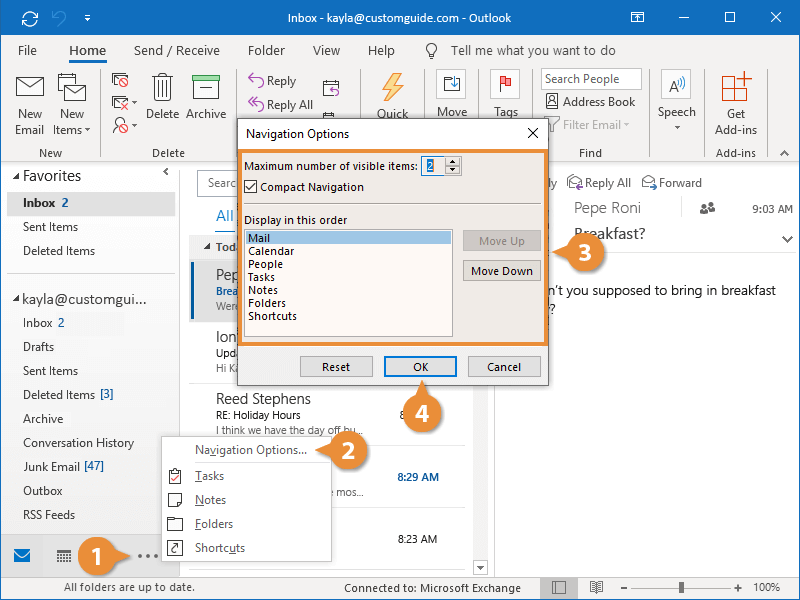This screenshot has width=800, height=600.
Task: Click the Reset button
Action: [336, 367]
